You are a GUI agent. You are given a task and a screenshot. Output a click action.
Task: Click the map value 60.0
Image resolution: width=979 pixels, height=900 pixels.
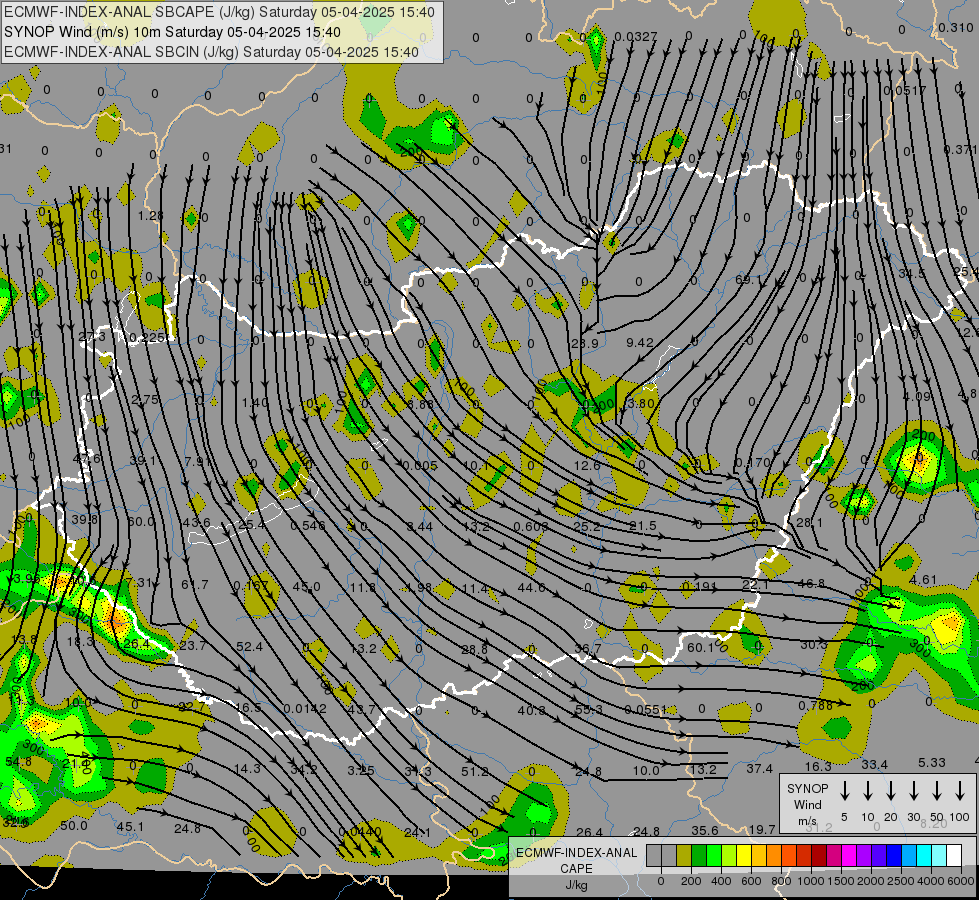coord(140,522)
